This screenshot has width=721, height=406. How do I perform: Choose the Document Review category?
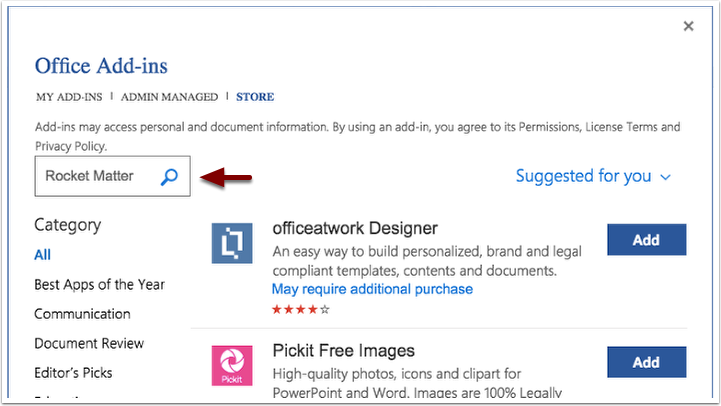click(89, 343)
